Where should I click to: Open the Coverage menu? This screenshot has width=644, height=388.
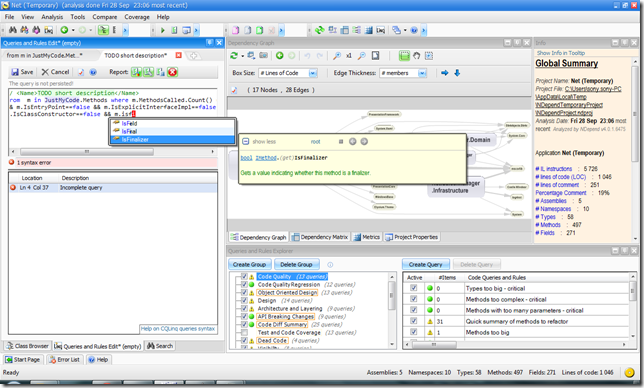(x=137, y=17)
